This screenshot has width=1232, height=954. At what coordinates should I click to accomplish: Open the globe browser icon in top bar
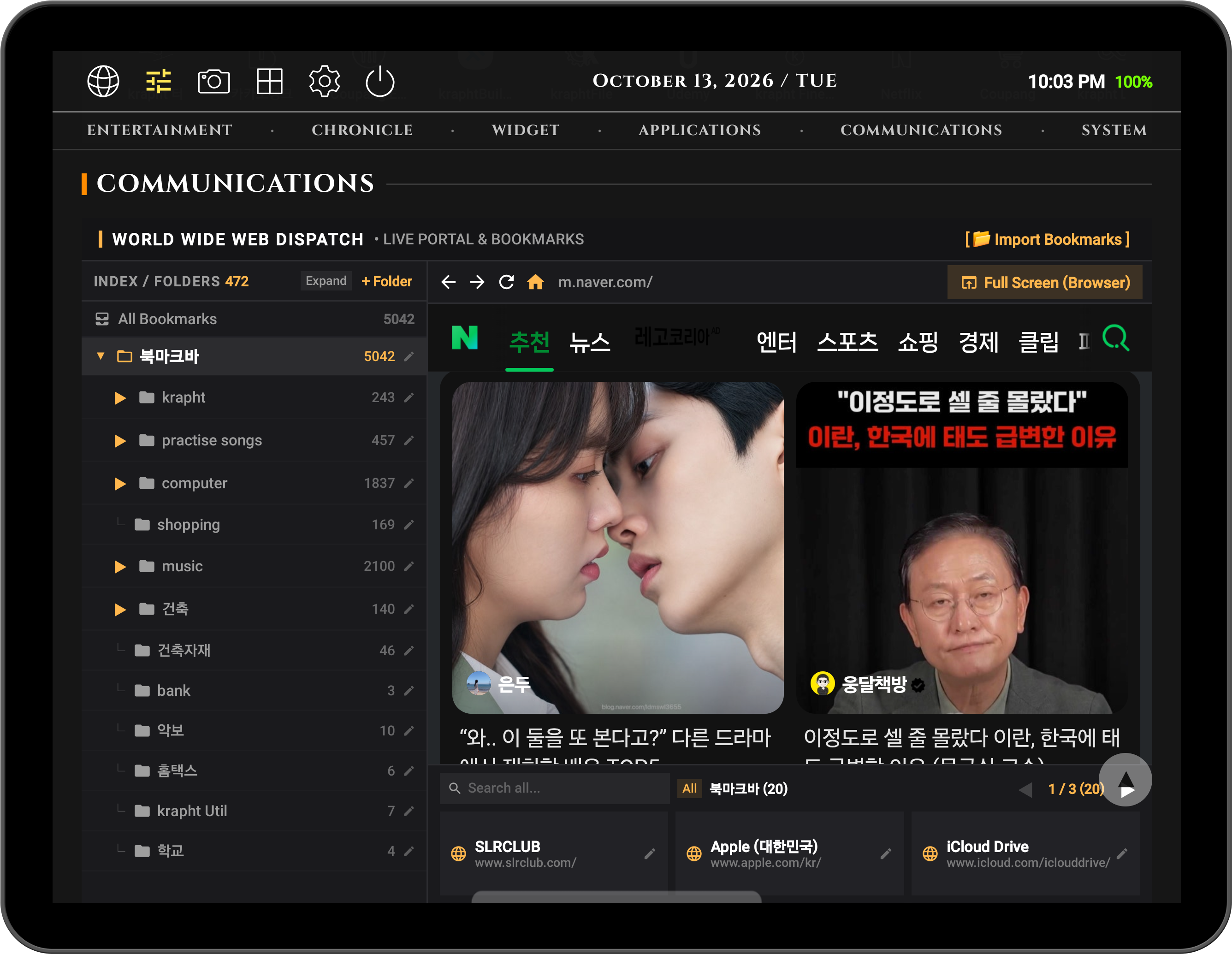(103, 81)
